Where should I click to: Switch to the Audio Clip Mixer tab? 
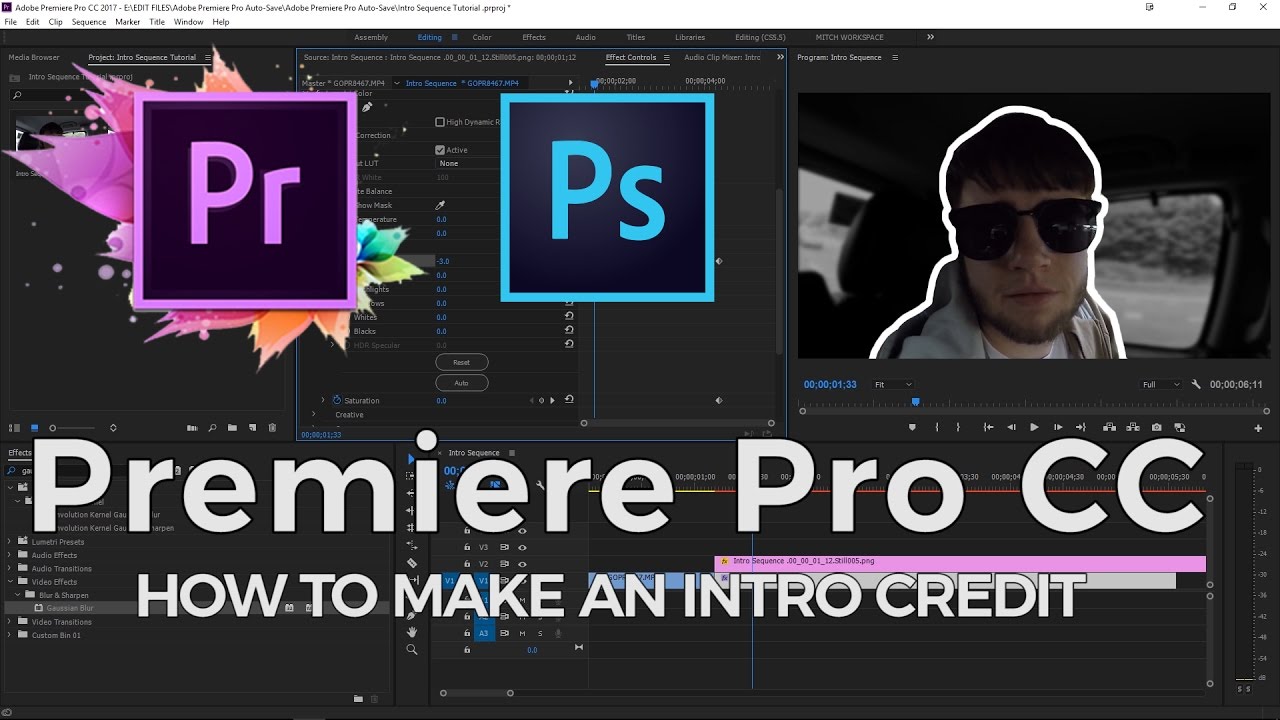tap(722, 57)
